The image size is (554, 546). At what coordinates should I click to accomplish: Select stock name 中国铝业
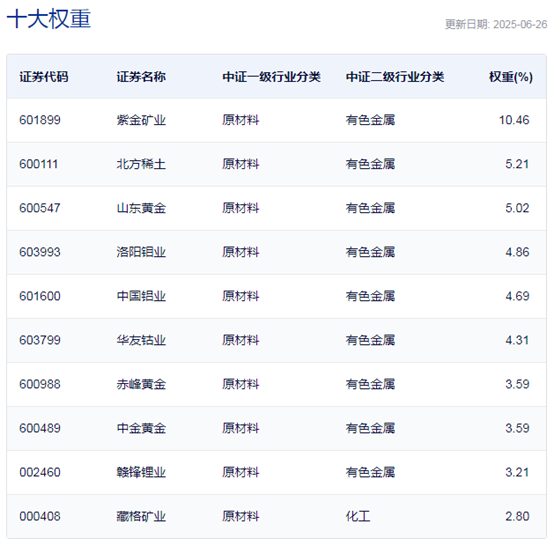[x=141, y=296]
